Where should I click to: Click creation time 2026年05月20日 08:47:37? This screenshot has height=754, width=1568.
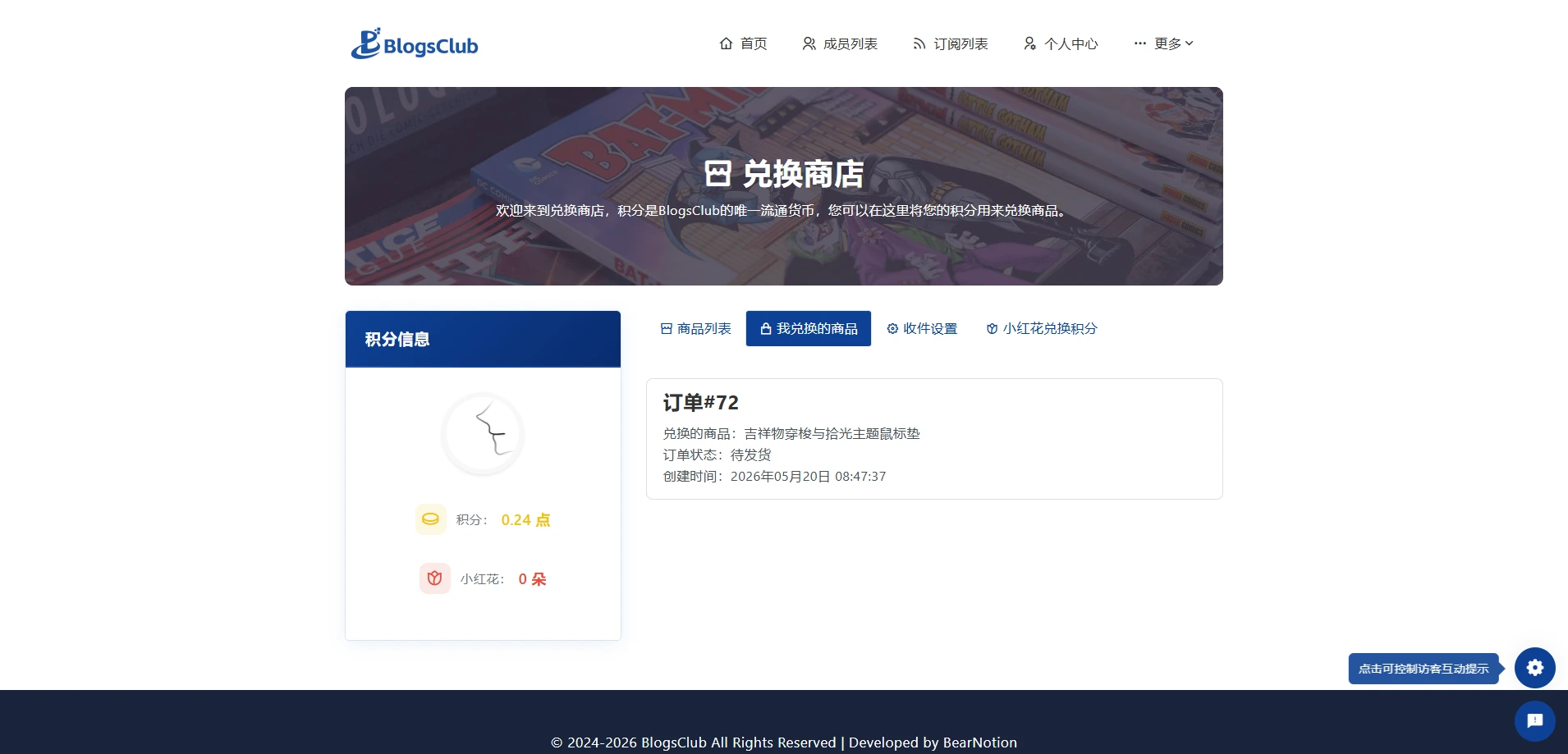tap(808, 476)
